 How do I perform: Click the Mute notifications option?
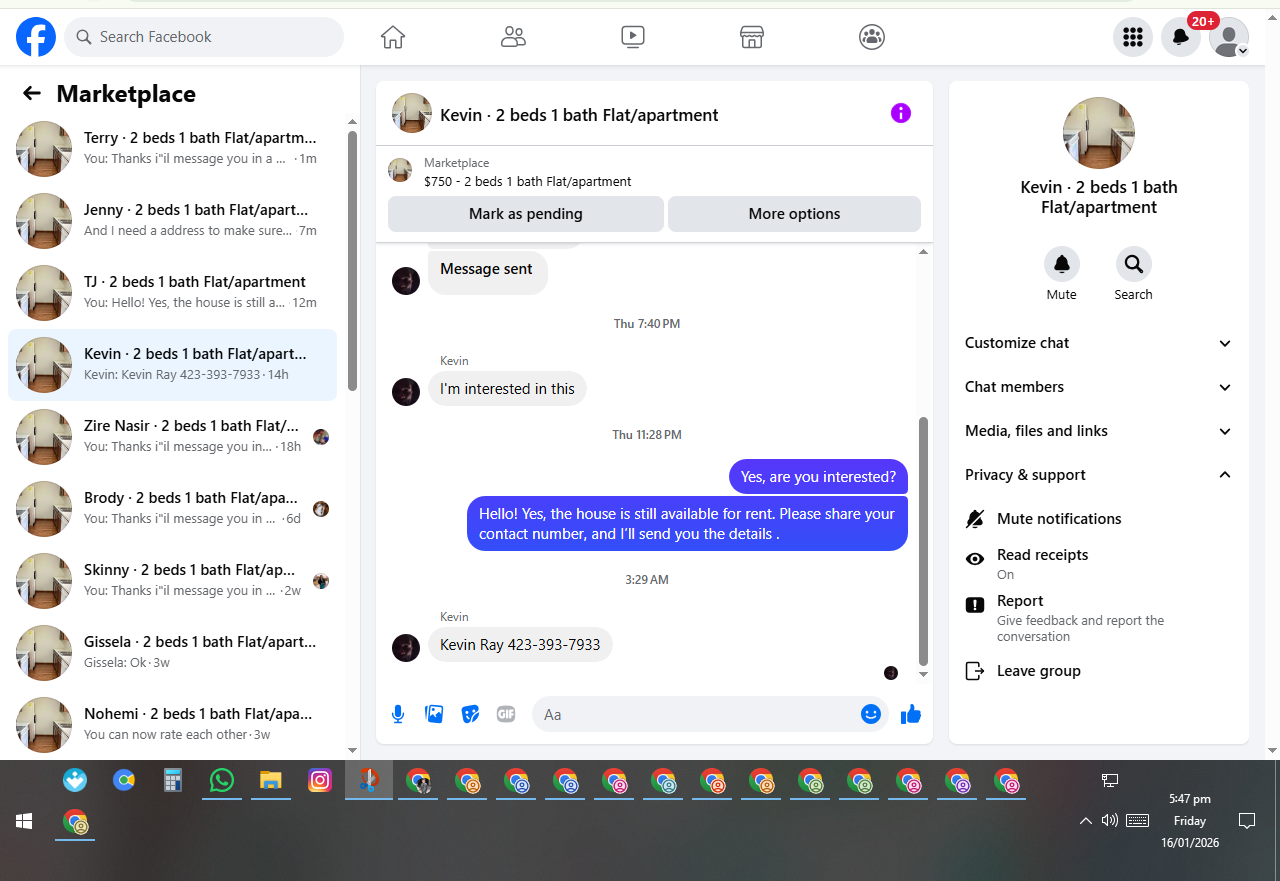(x=1099, y=519)
